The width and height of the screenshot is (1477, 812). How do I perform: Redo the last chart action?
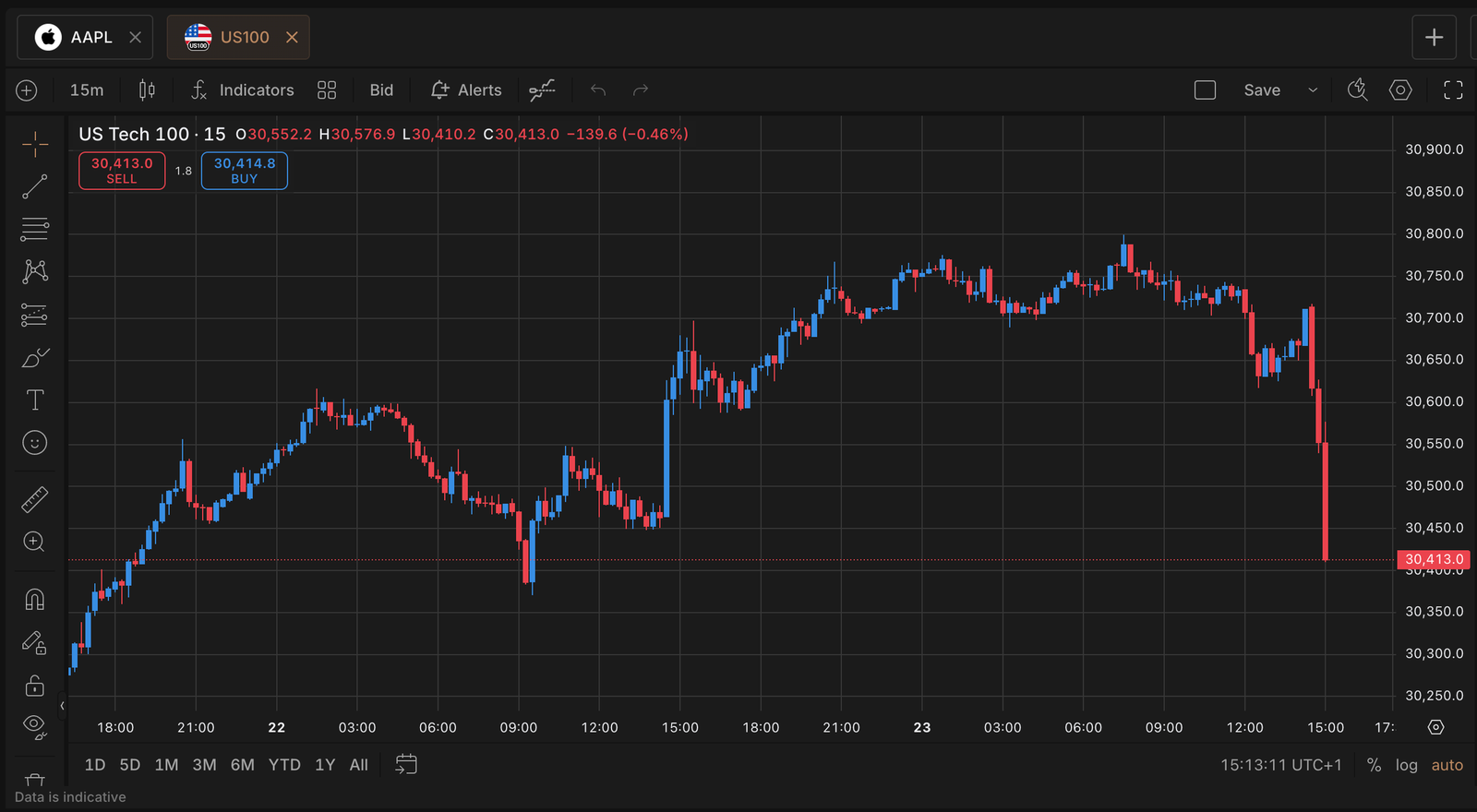point(641,90)
